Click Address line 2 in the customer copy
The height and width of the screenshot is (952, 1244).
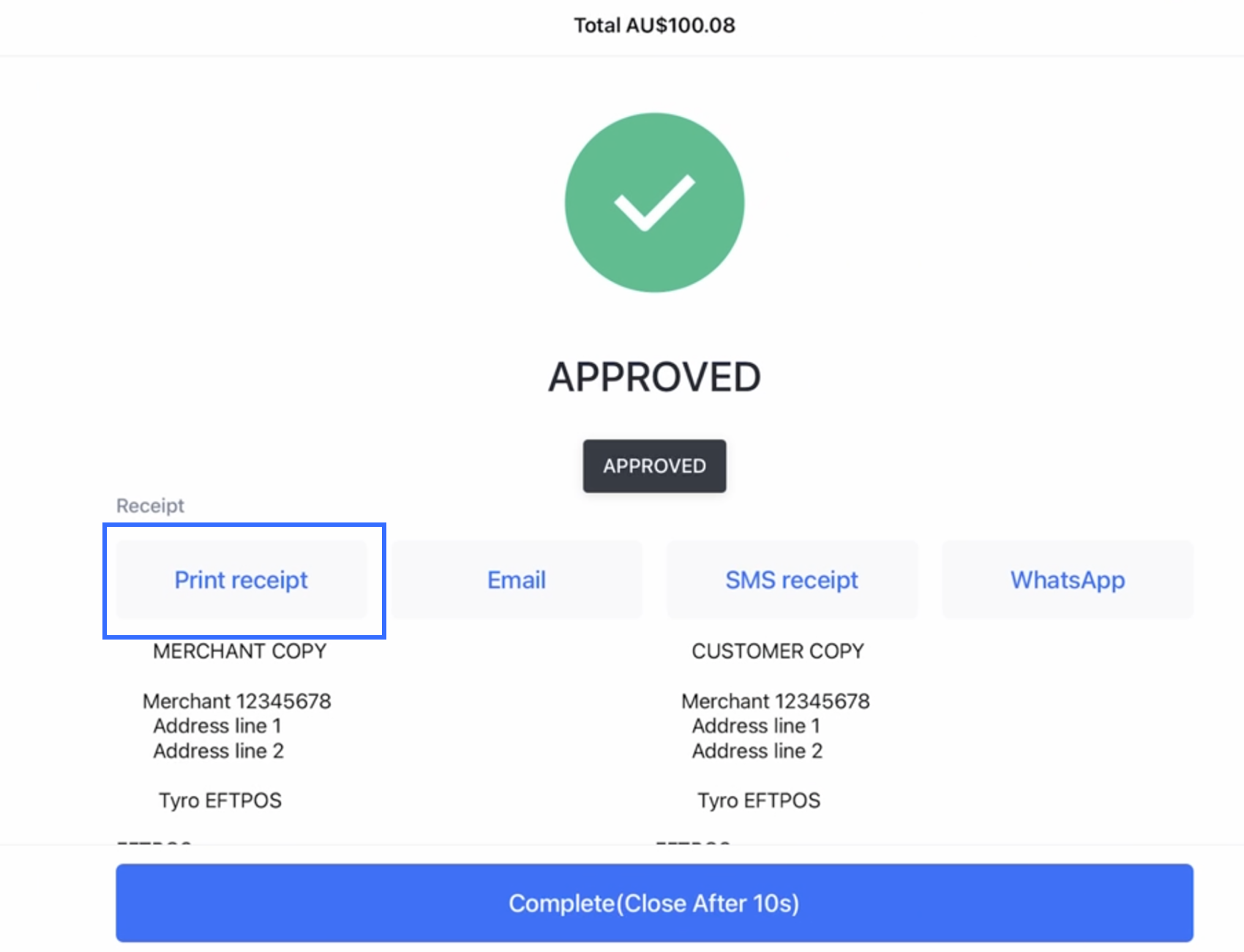757,751
